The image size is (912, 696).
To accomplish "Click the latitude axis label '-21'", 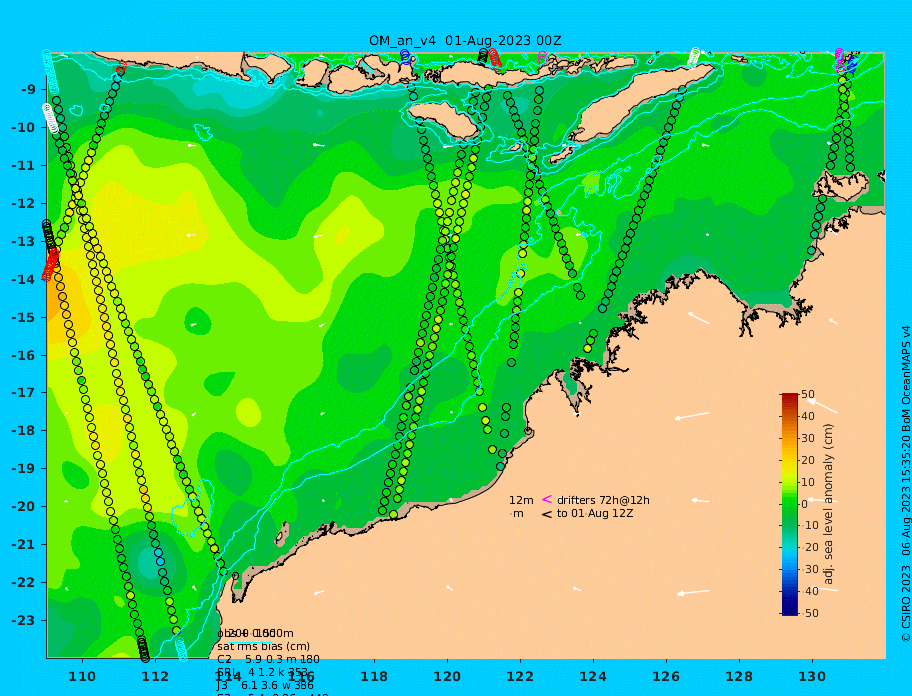I will click(x=23, y=545).
